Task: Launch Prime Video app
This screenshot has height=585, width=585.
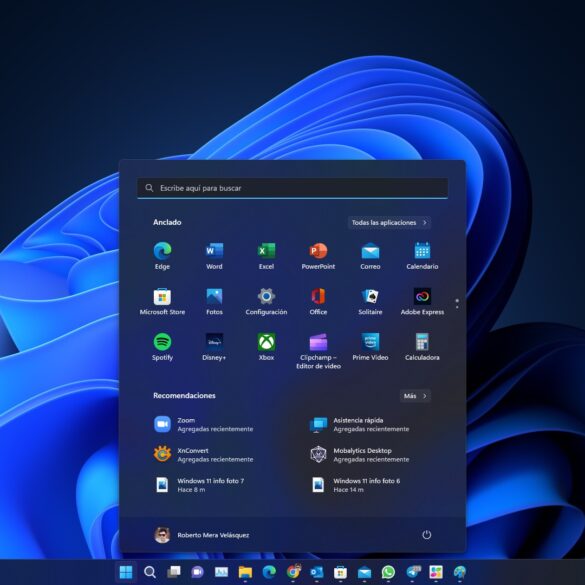Action: (x=370, y=347)
